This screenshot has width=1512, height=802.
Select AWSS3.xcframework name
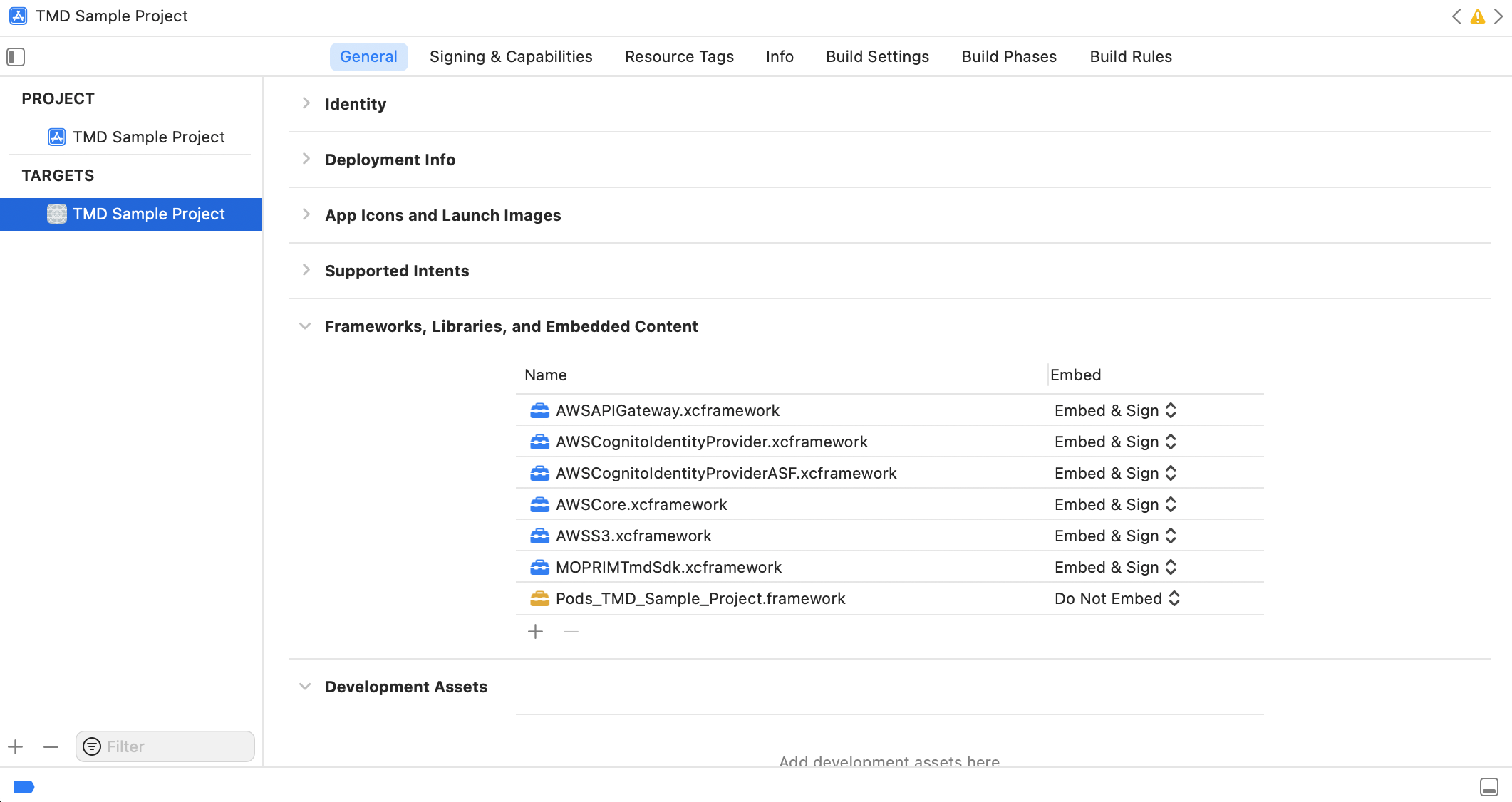tap(633, 536)
